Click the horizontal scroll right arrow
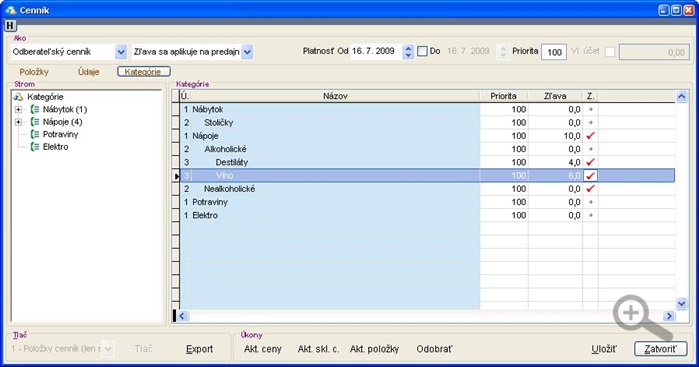 click(669, 316)
